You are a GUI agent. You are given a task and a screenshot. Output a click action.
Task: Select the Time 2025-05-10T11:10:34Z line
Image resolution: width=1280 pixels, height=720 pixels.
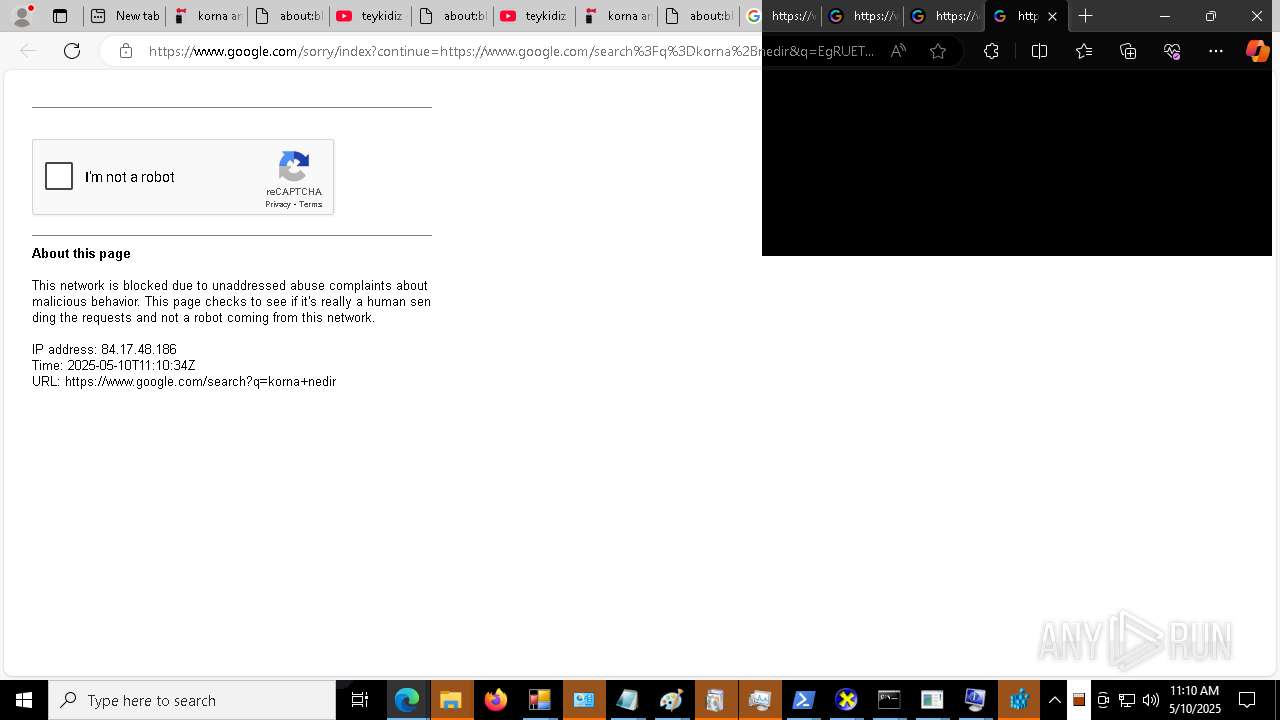pos(114,366)
